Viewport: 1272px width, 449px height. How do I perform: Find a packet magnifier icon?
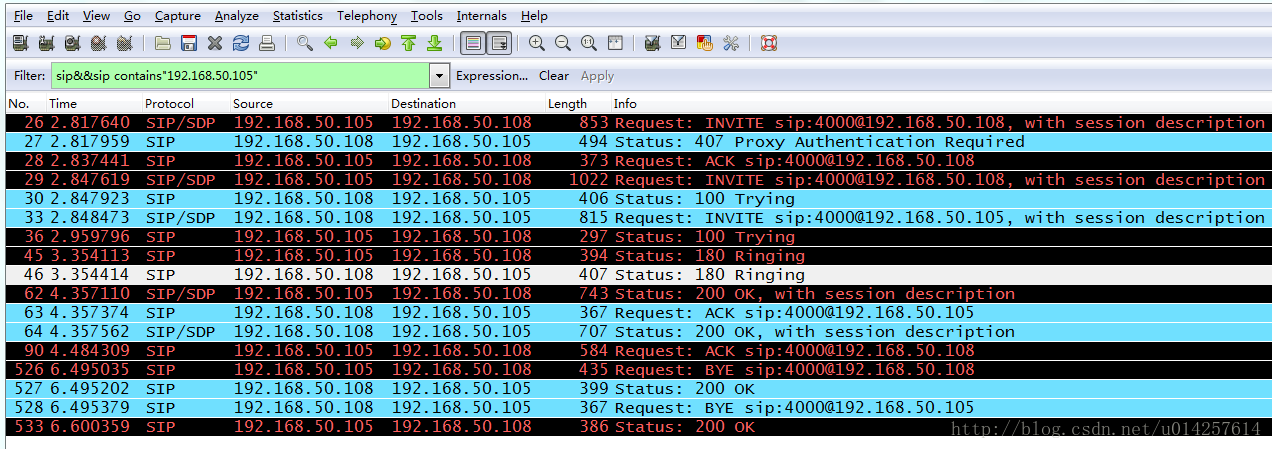click(305, 43)
